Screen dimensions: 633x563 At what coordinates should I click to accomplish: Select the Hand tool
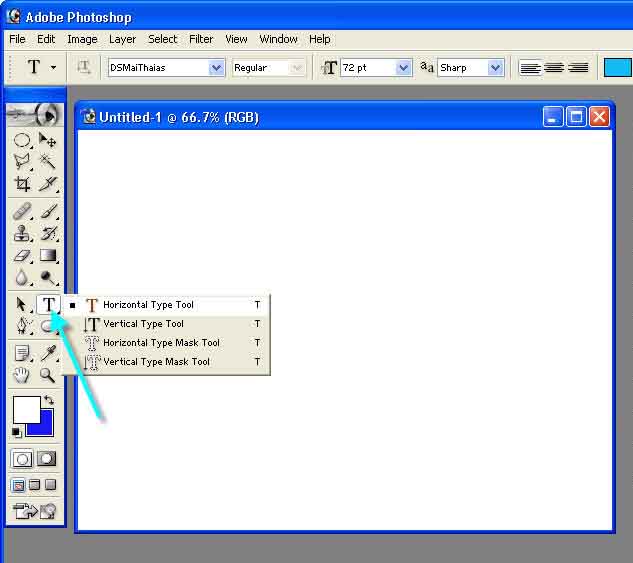tap(22, 375)
